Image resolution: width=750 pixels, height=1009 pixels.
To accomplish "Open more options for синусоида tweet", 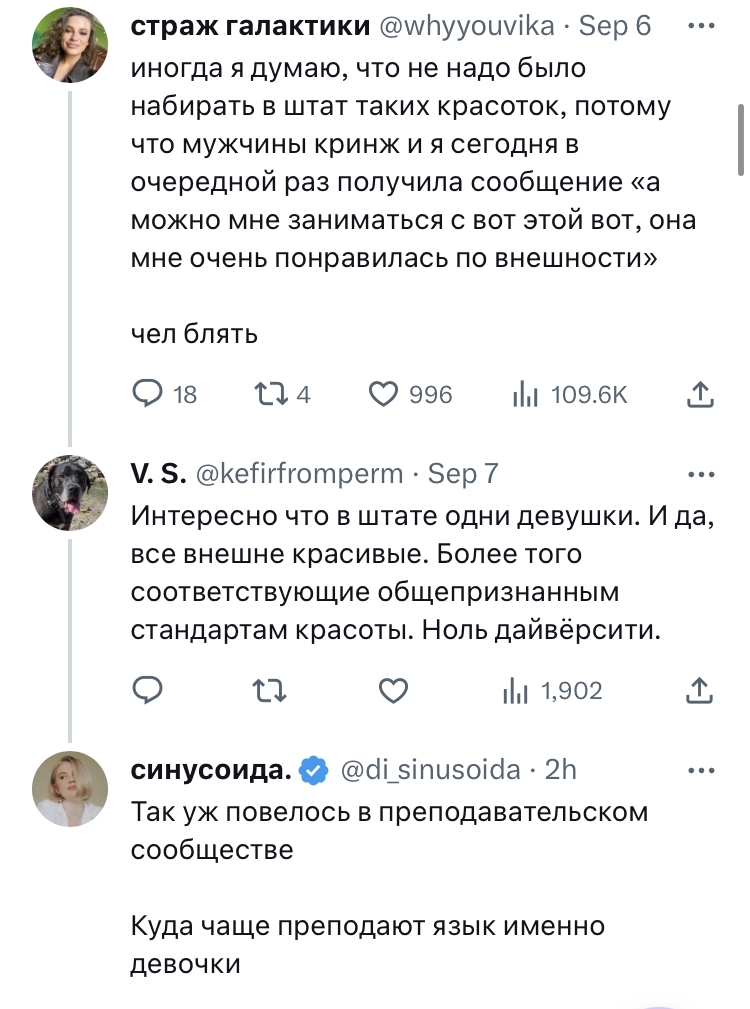I will coord(701,770).
